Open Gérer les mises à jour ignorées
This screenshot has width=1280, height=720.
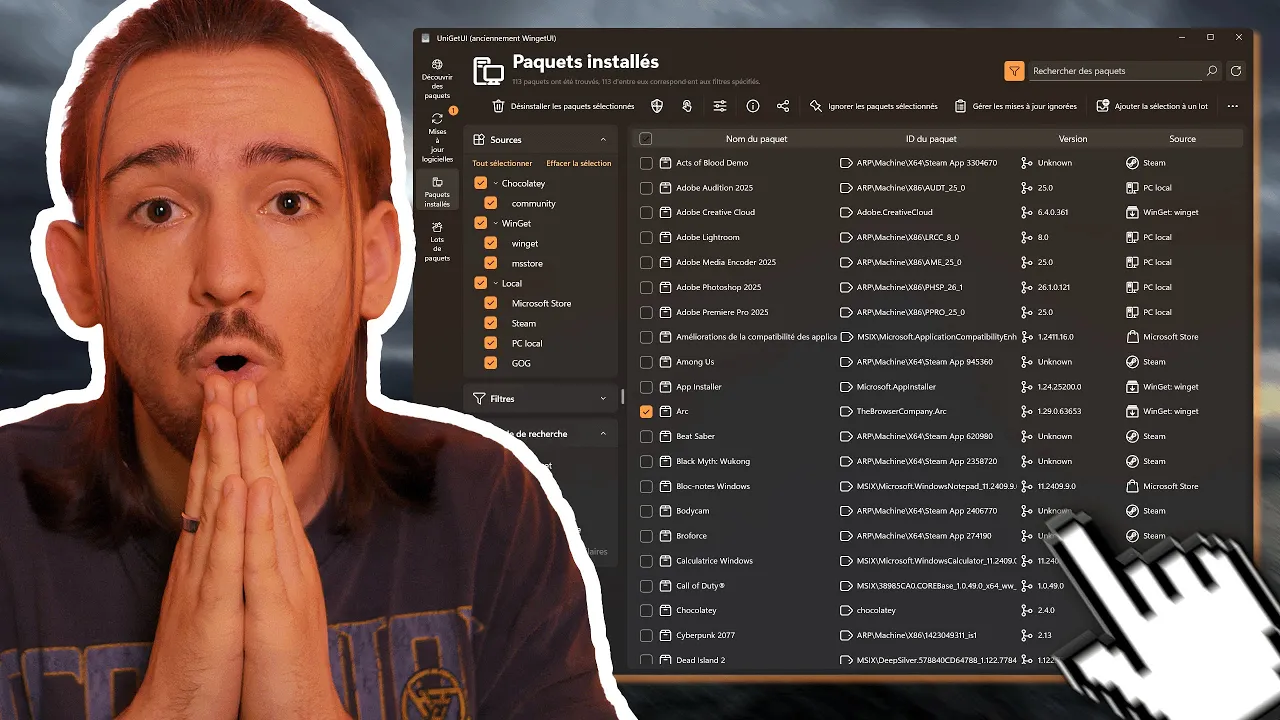pos(1015,106)
